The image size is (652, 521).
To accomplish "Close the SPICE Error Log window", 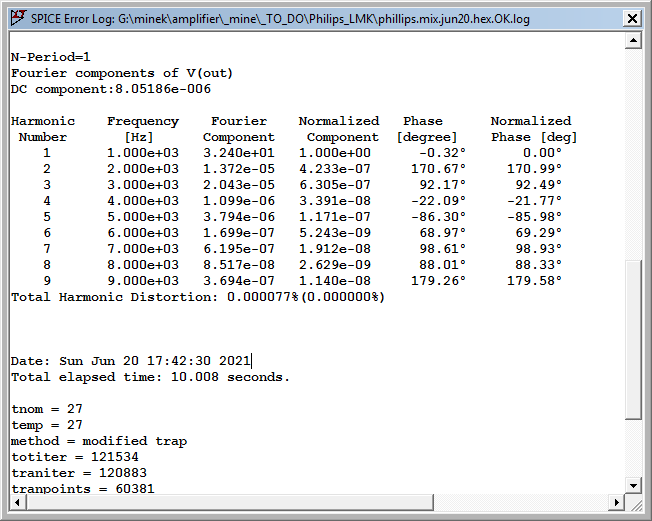I will point(632,19).
